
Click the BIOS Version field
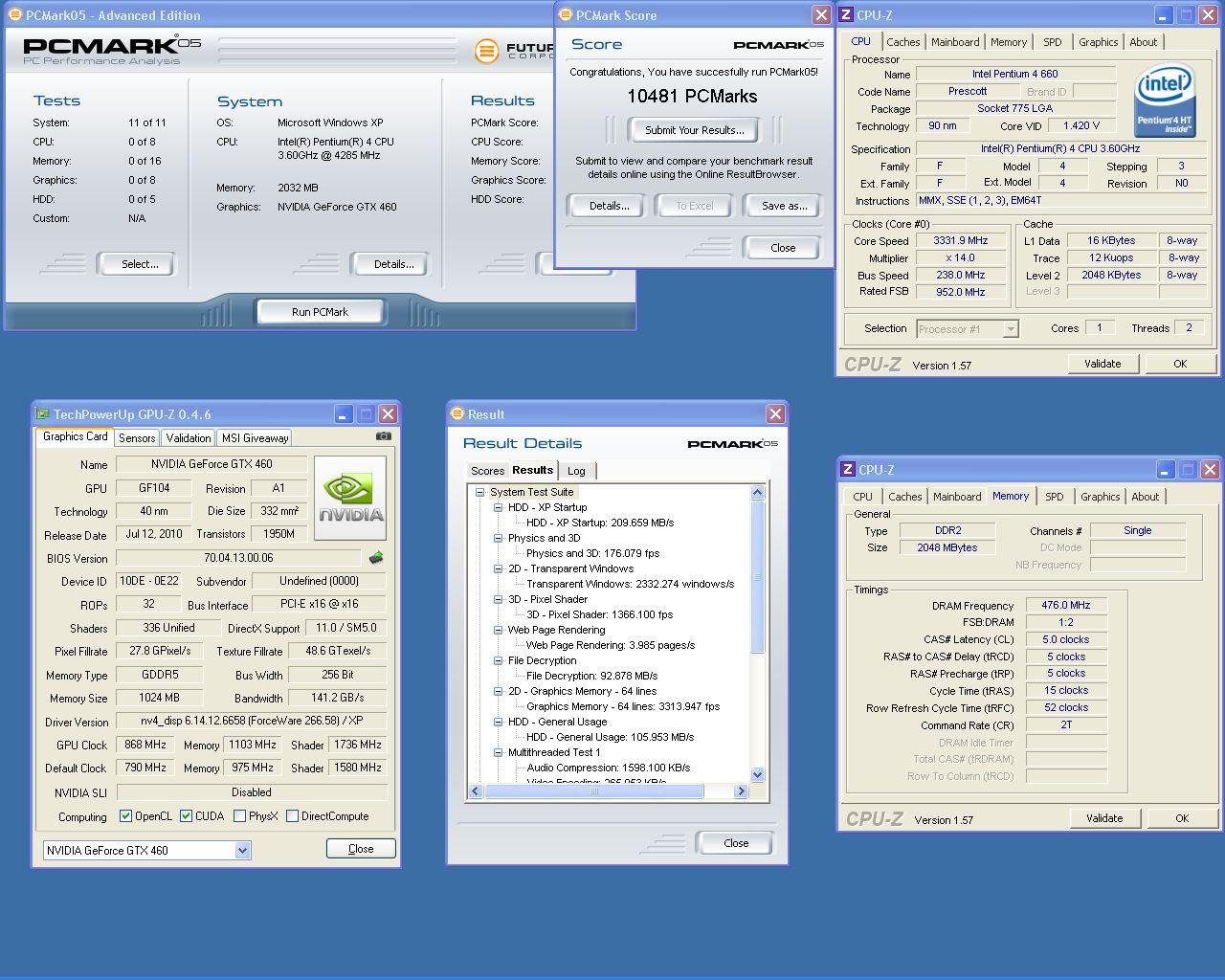tap(238, 558)
